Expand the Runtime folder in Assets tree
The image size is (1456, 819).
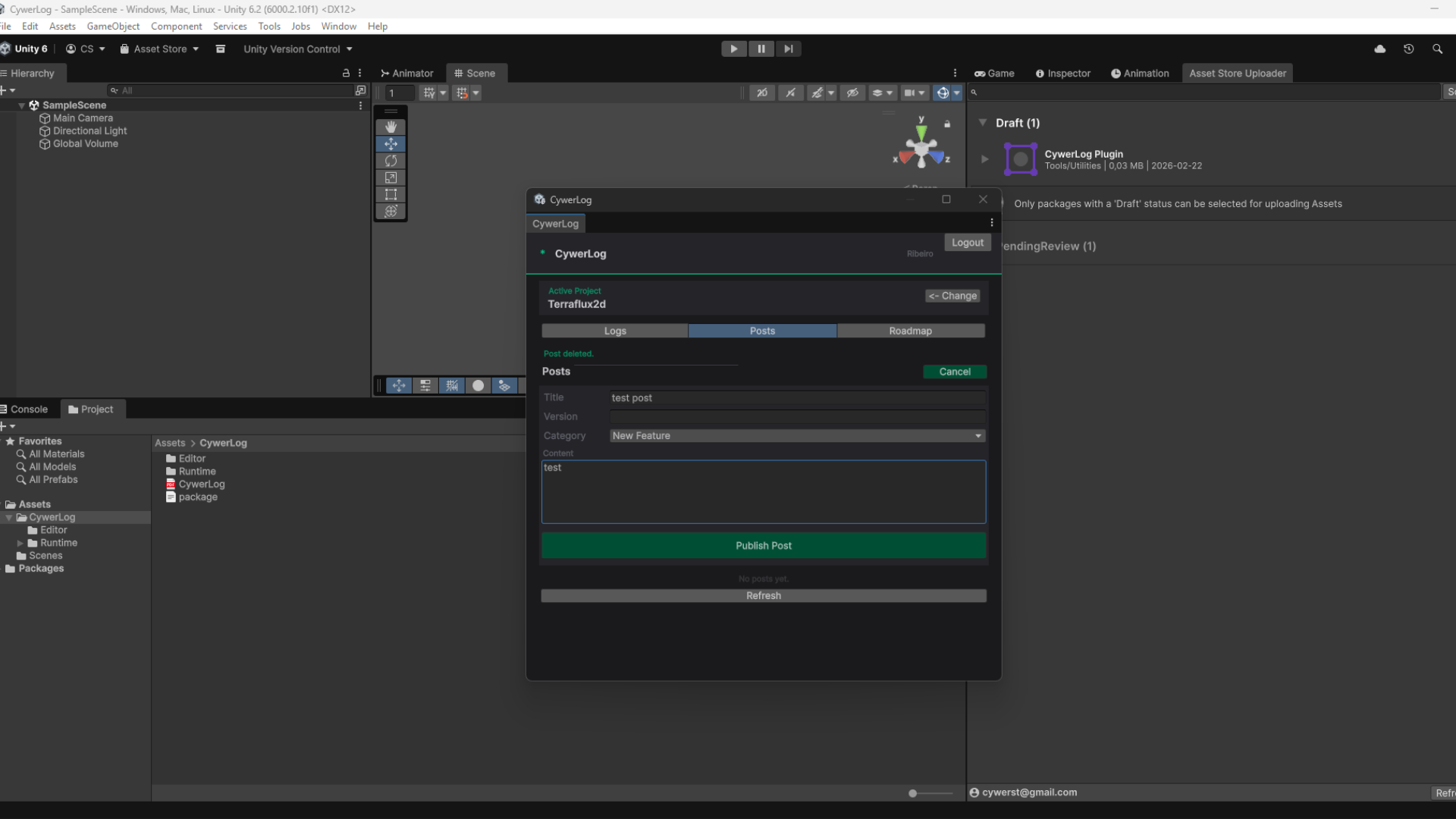point(20,543)
